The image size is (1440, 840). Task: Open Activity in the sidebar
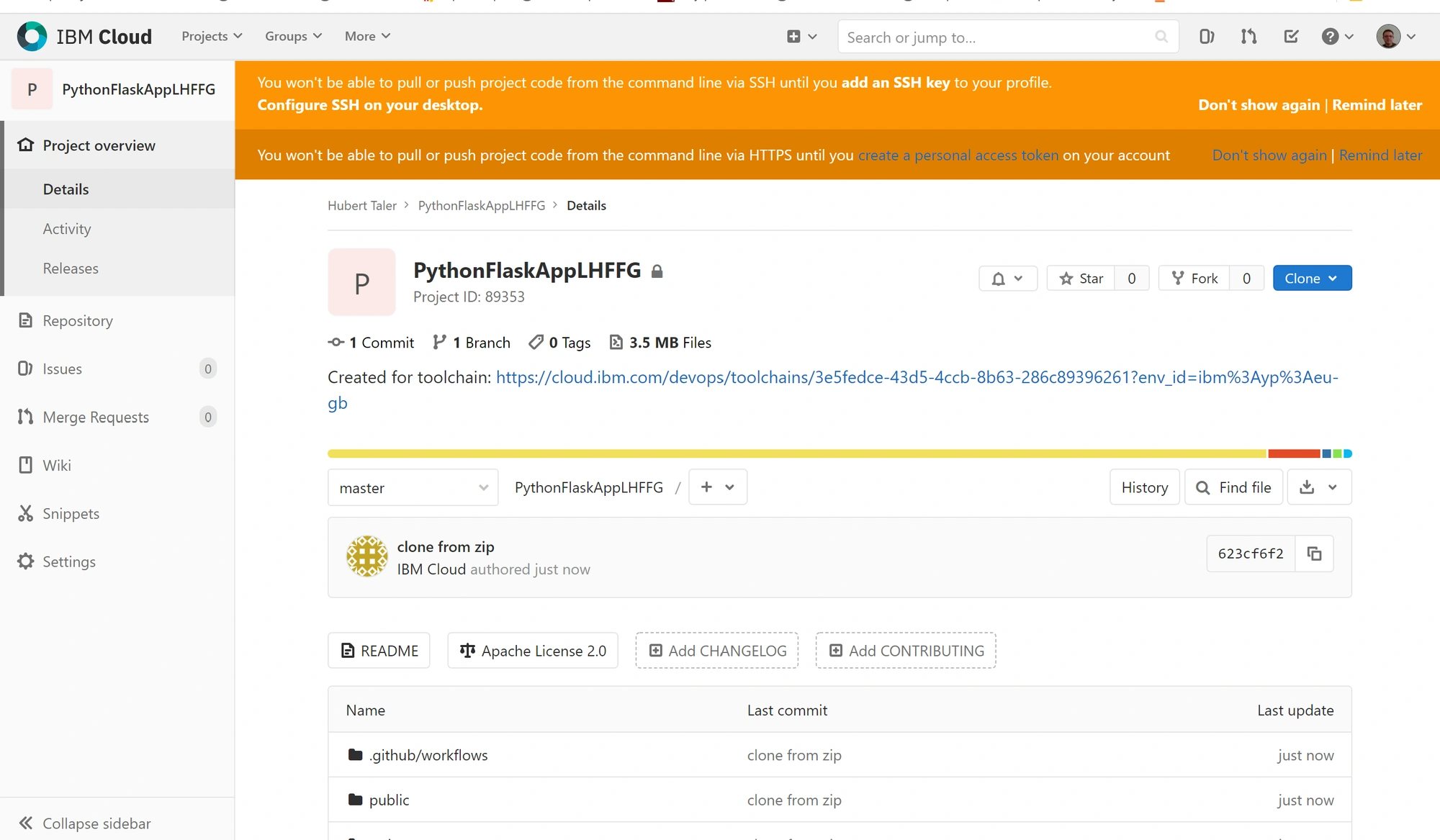click(x=67, y=229)
